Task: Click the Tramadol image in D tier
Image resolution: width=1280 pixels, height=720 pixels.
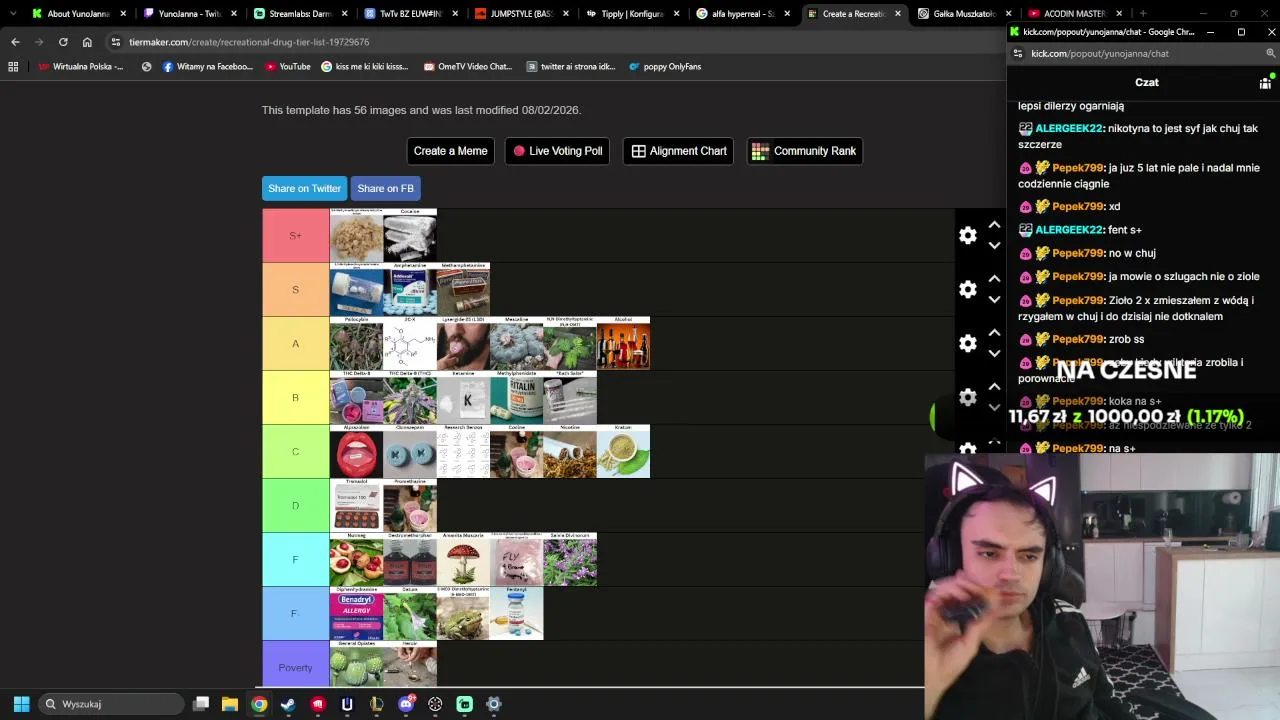Action: point(356,505)
